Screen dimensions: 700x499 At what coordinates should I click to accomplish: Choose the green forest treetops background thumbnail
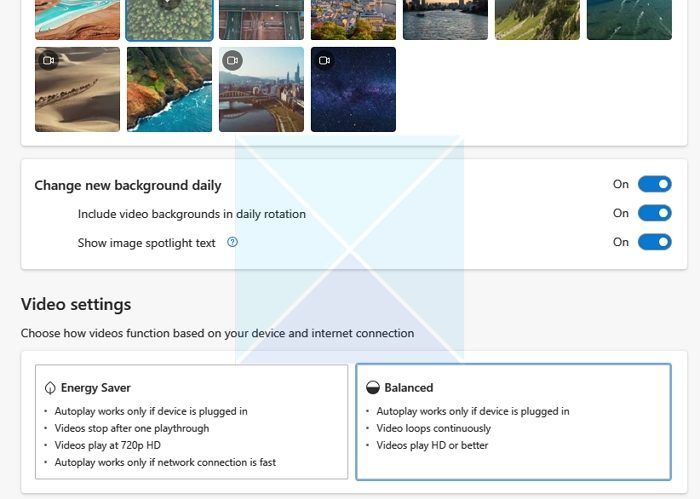pyautogui.click(x=169, y=19)
